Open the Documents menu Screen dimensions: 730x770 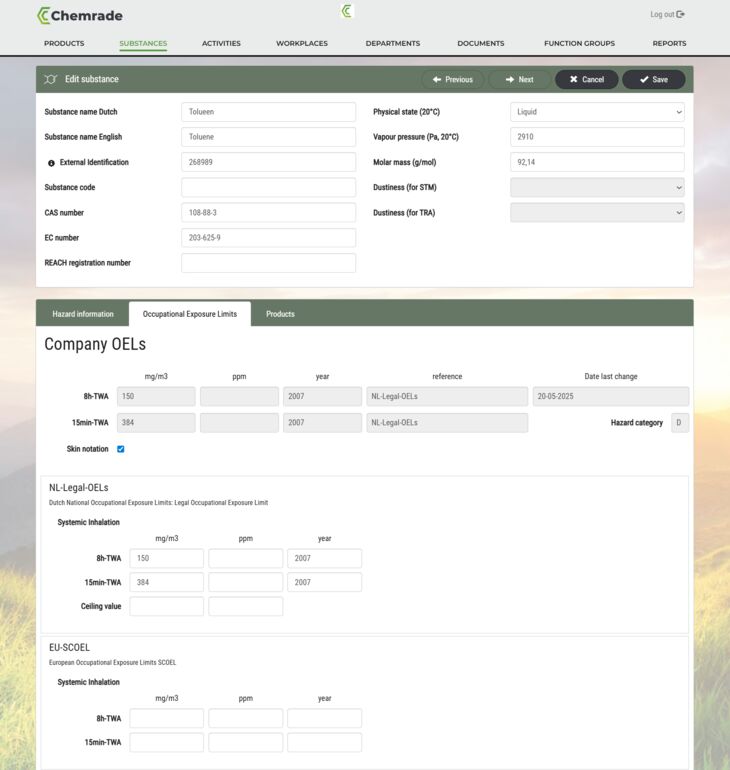pyautogui.click(x=481, y=43)
